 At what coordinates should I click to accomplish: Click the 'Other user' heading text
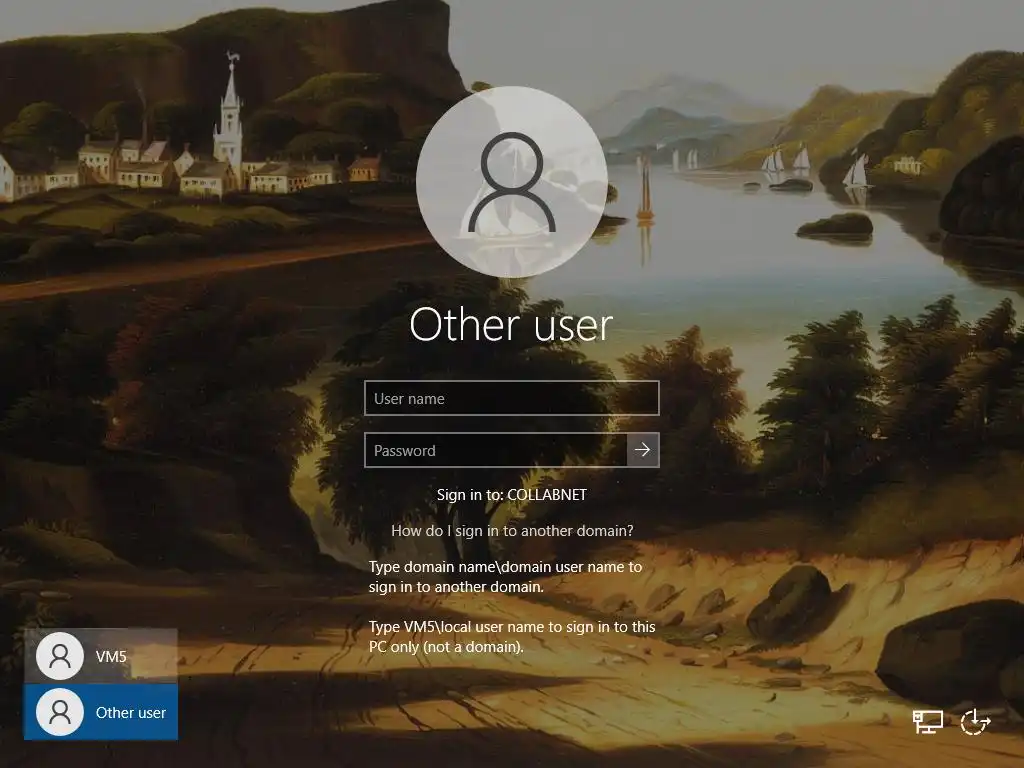click(x=511, y=325)
